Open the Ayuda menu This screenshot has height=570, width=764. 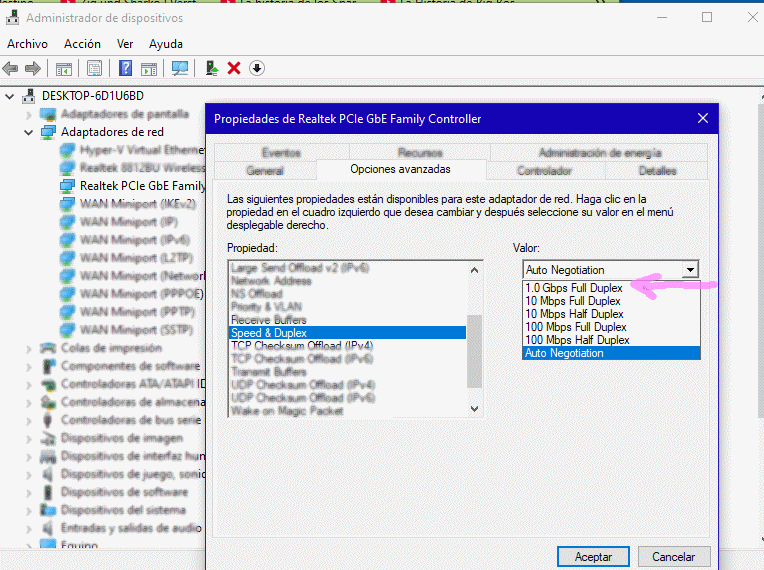(x=166, y=44)
